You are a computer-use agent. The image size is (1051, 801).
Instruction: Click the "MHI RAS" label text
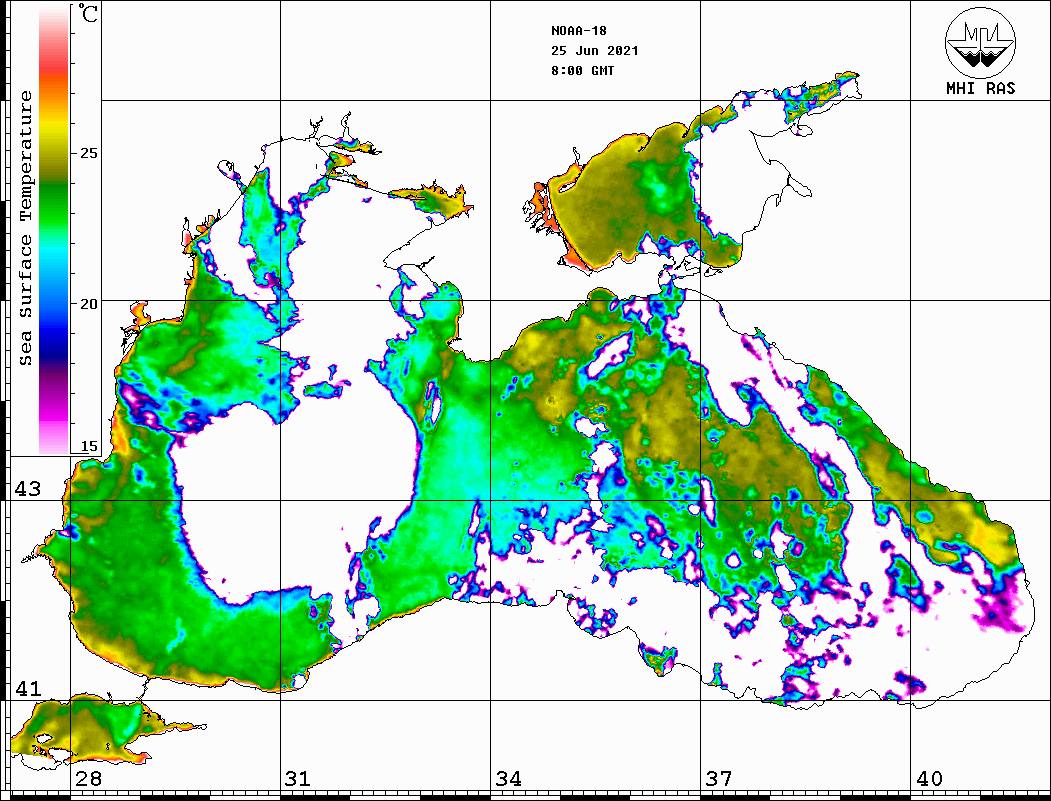pos(980,88)
